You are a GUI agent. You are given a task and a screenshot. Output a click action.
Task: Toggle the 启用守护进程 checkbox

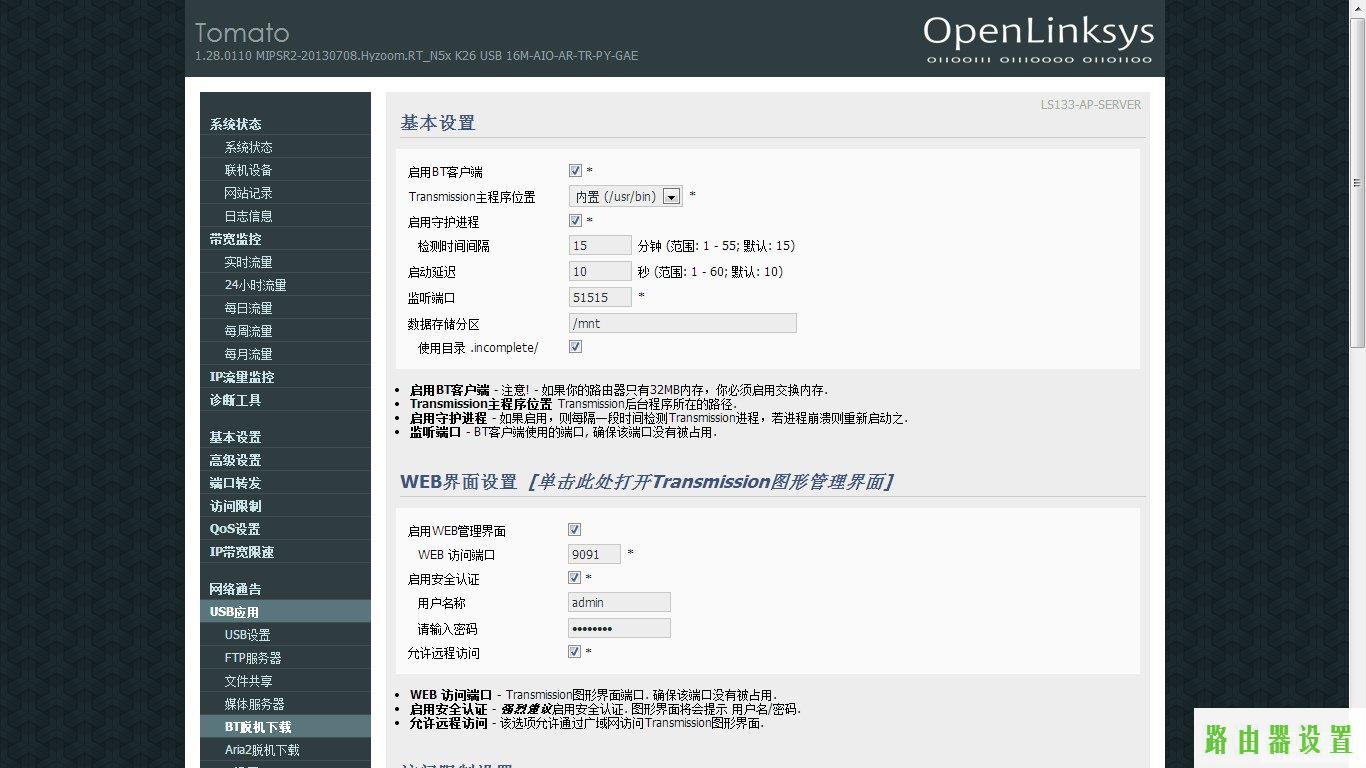click(x=575, y=221)
